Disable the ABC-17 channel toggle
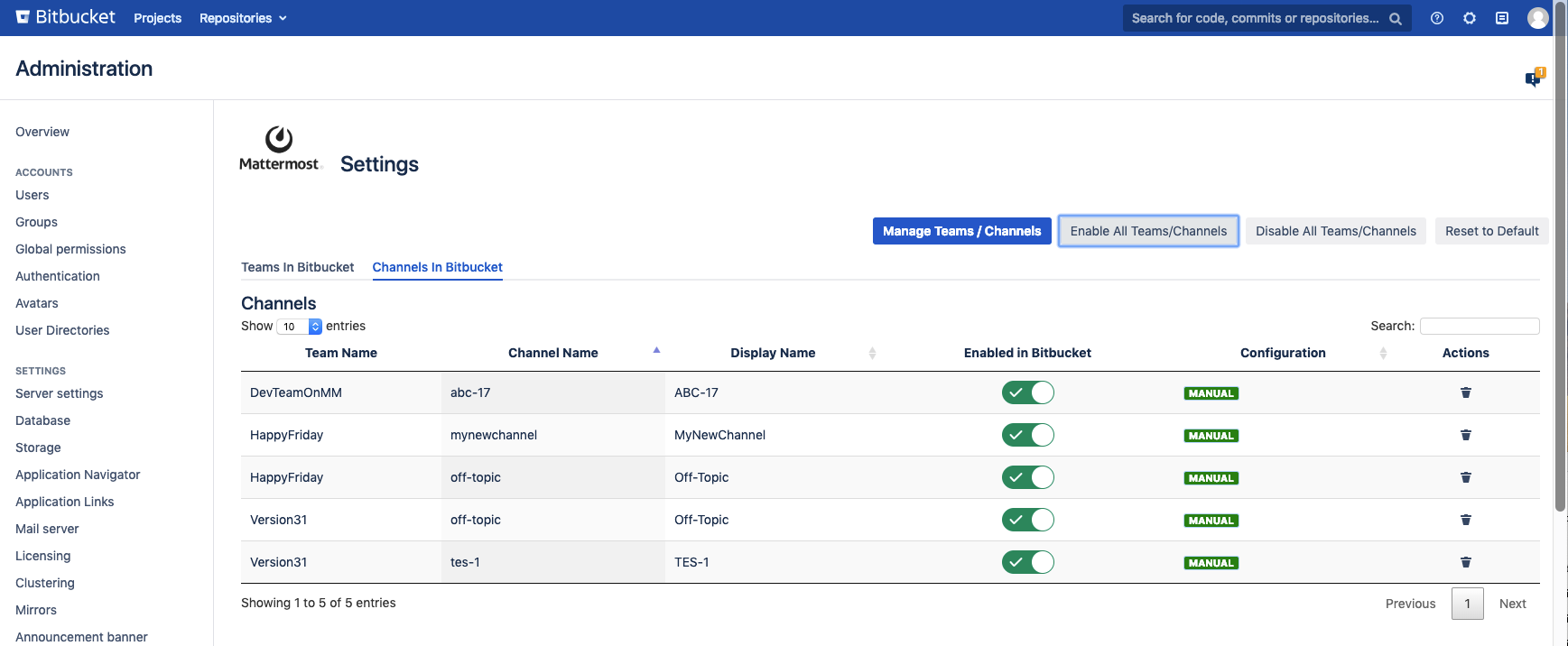Screen dimensions: 1568x646 1027,392
